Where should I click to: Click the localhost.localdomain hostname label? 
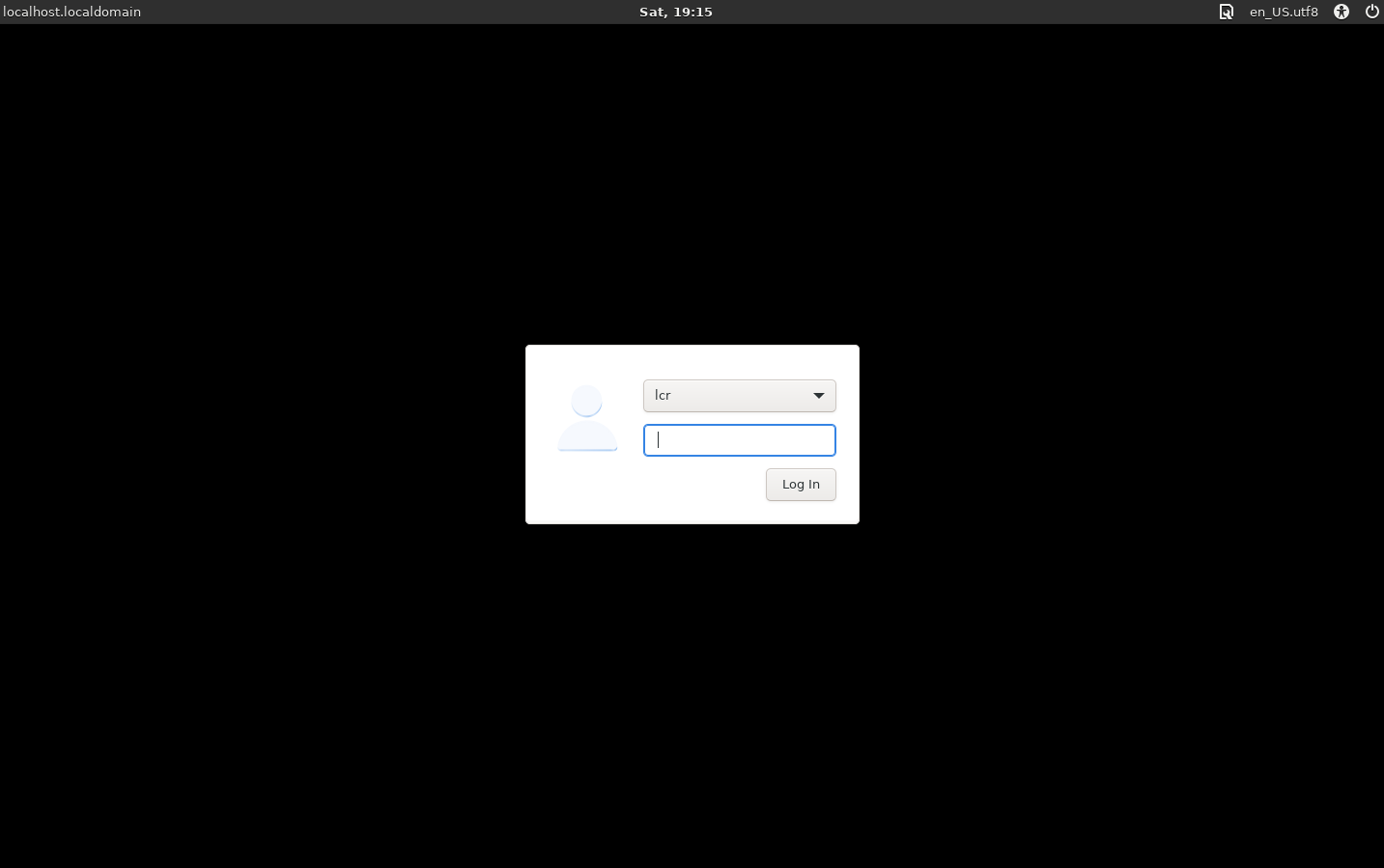(x=72, y=12)
